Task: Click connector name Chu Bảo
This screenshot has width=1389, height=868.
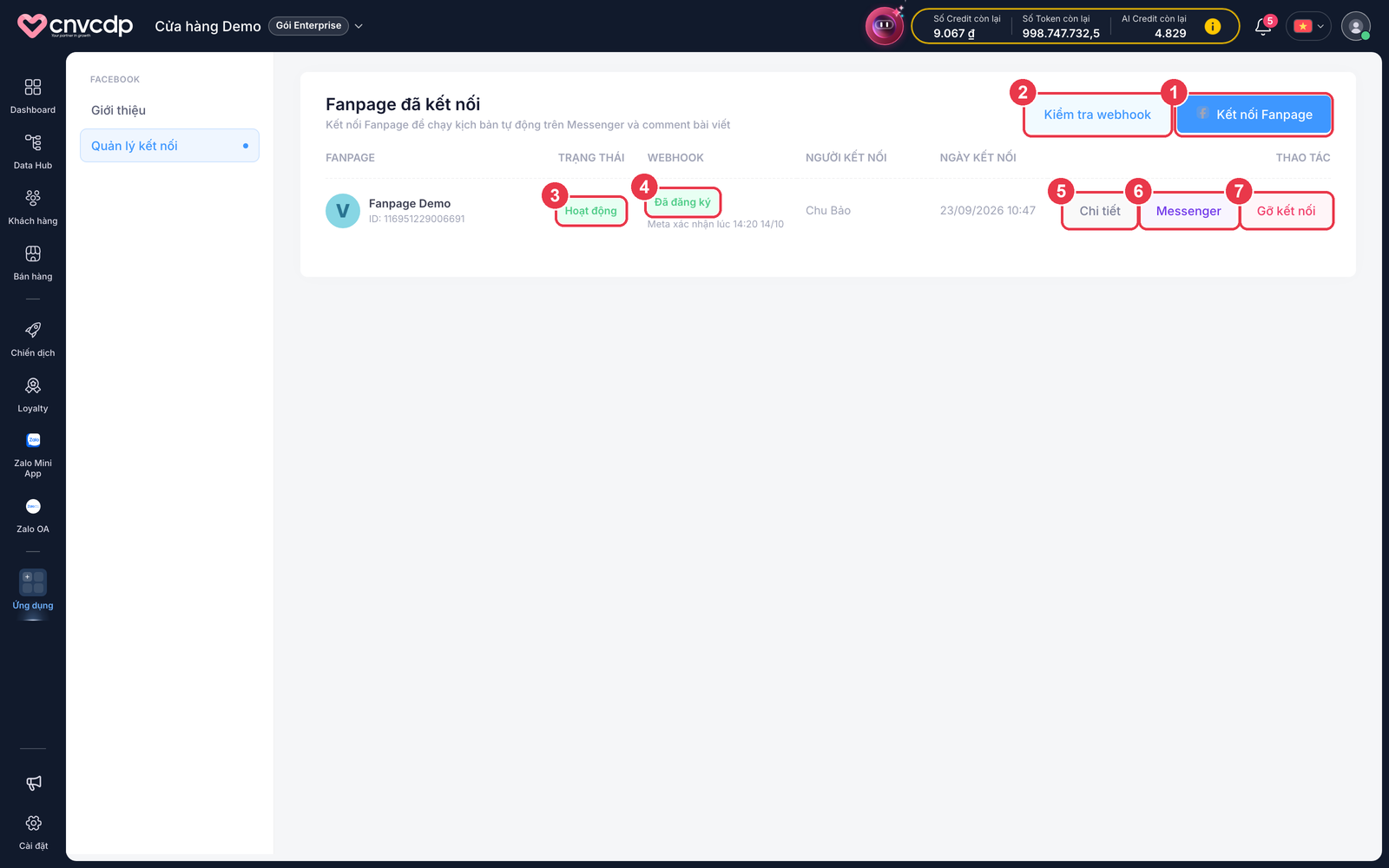Action: [828, 211]
